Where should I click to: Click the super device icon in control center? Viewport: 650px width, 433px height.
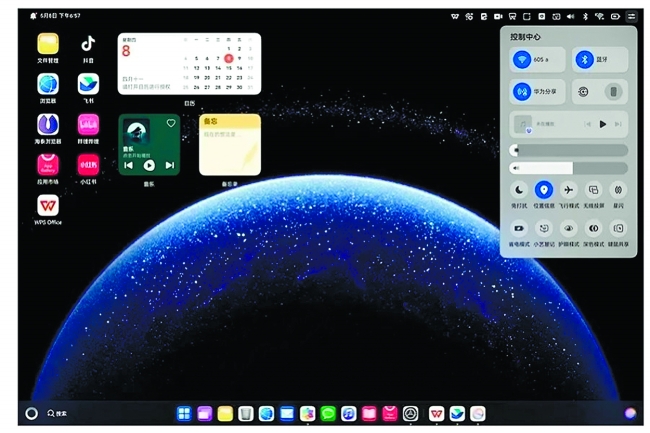pos(583,92)
